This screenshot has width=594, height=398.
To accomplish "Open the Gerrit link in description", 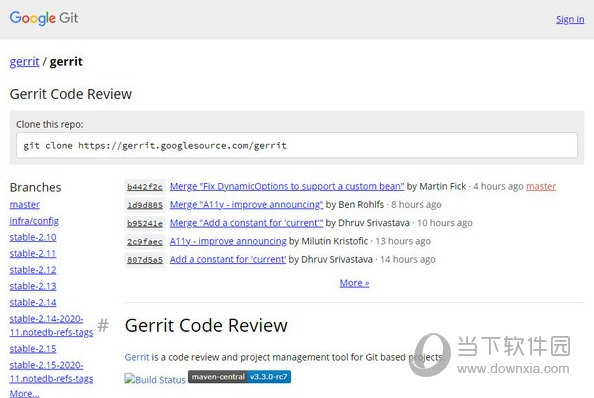I will 137,357.
